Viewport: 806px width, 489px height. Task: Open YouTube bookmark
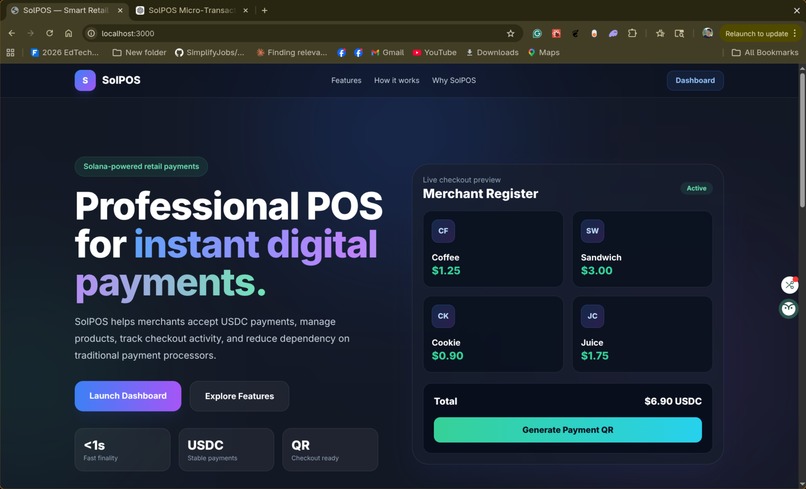tap(434, 52)
